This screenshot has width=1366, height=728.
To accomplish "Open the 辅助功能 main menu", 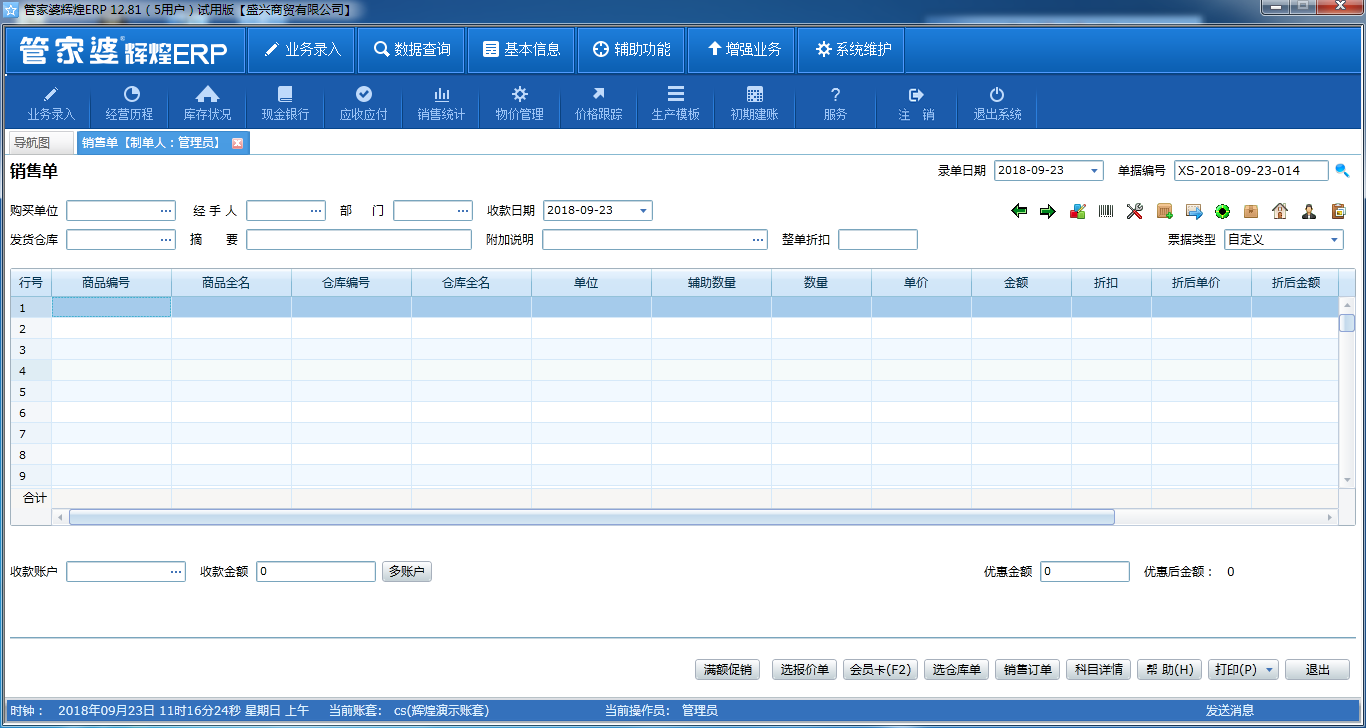I will point(631,49).
